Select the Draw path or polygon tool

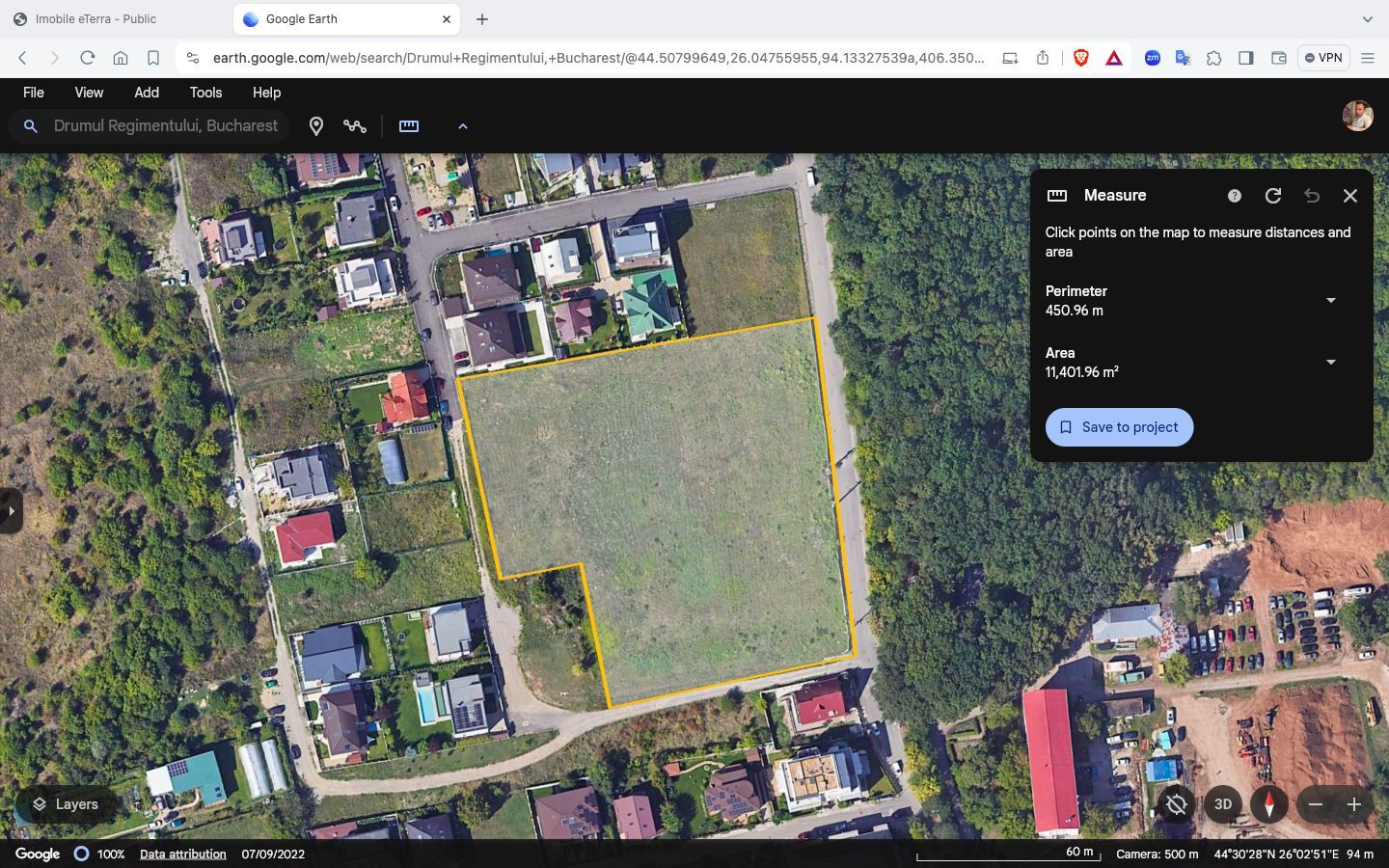tap(355, 126)
